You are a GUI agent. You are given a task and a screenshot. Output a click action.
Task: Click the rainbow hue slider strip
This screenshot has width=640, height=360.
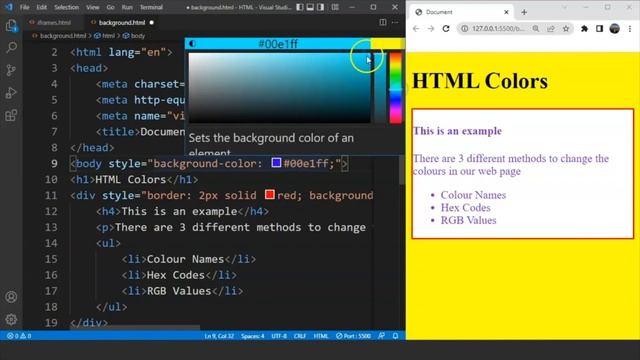click(396, 88)
